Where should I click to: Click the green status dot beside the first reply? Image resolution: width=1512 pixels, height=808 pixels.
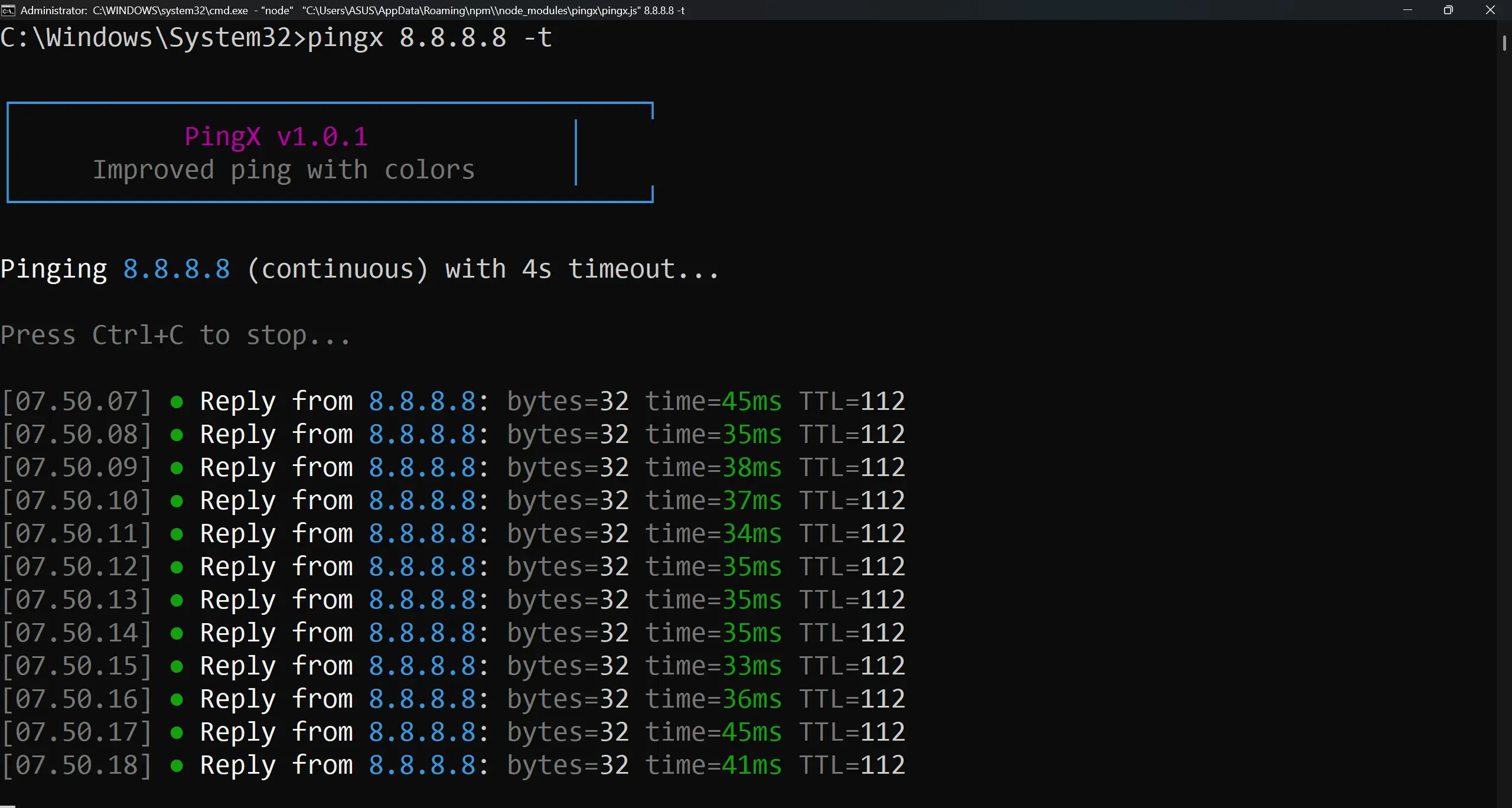pyautogui.click(x=177, y=401)
